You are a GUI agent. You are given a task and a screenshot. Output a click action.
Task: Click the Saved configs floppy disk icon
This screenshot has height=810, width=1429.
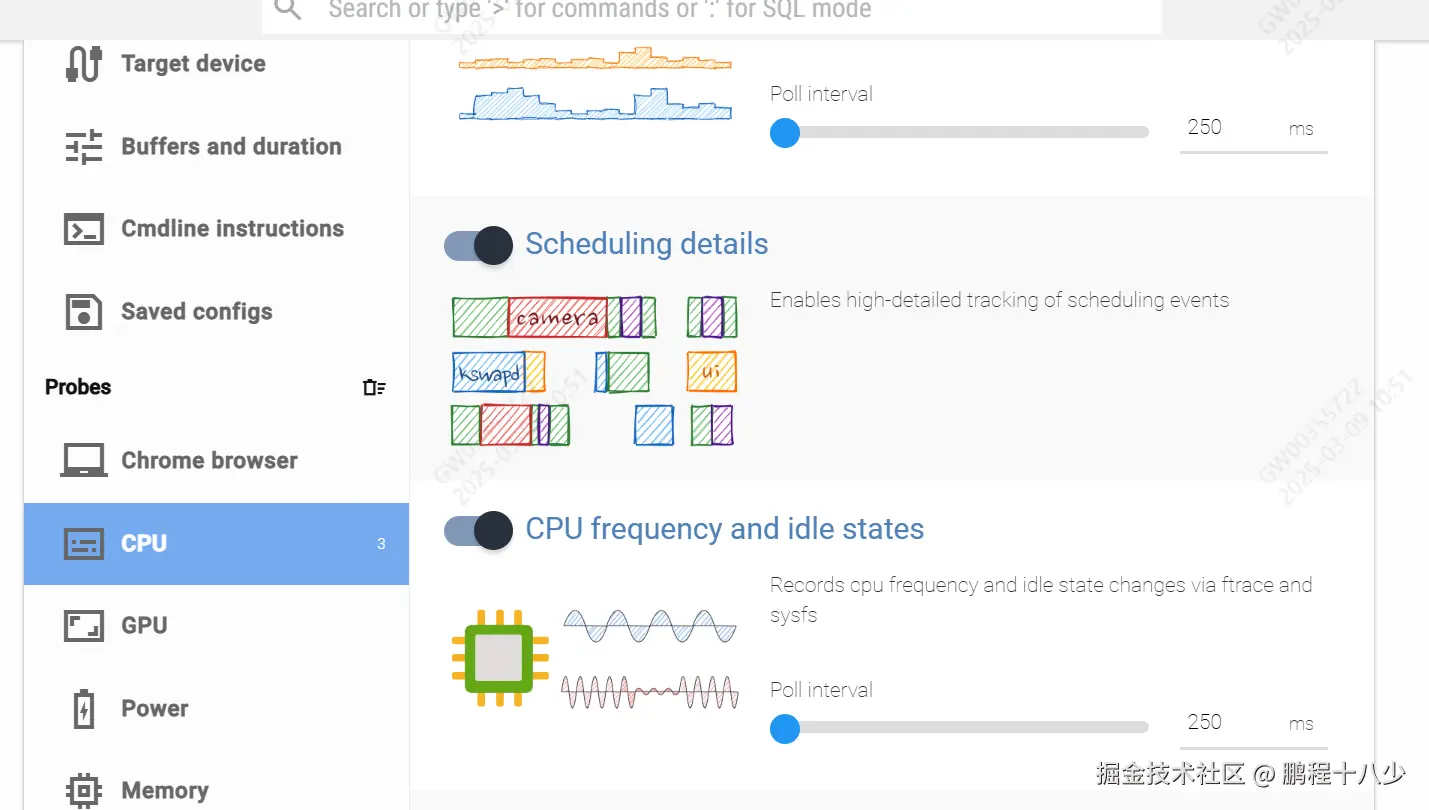click(84, 312)
